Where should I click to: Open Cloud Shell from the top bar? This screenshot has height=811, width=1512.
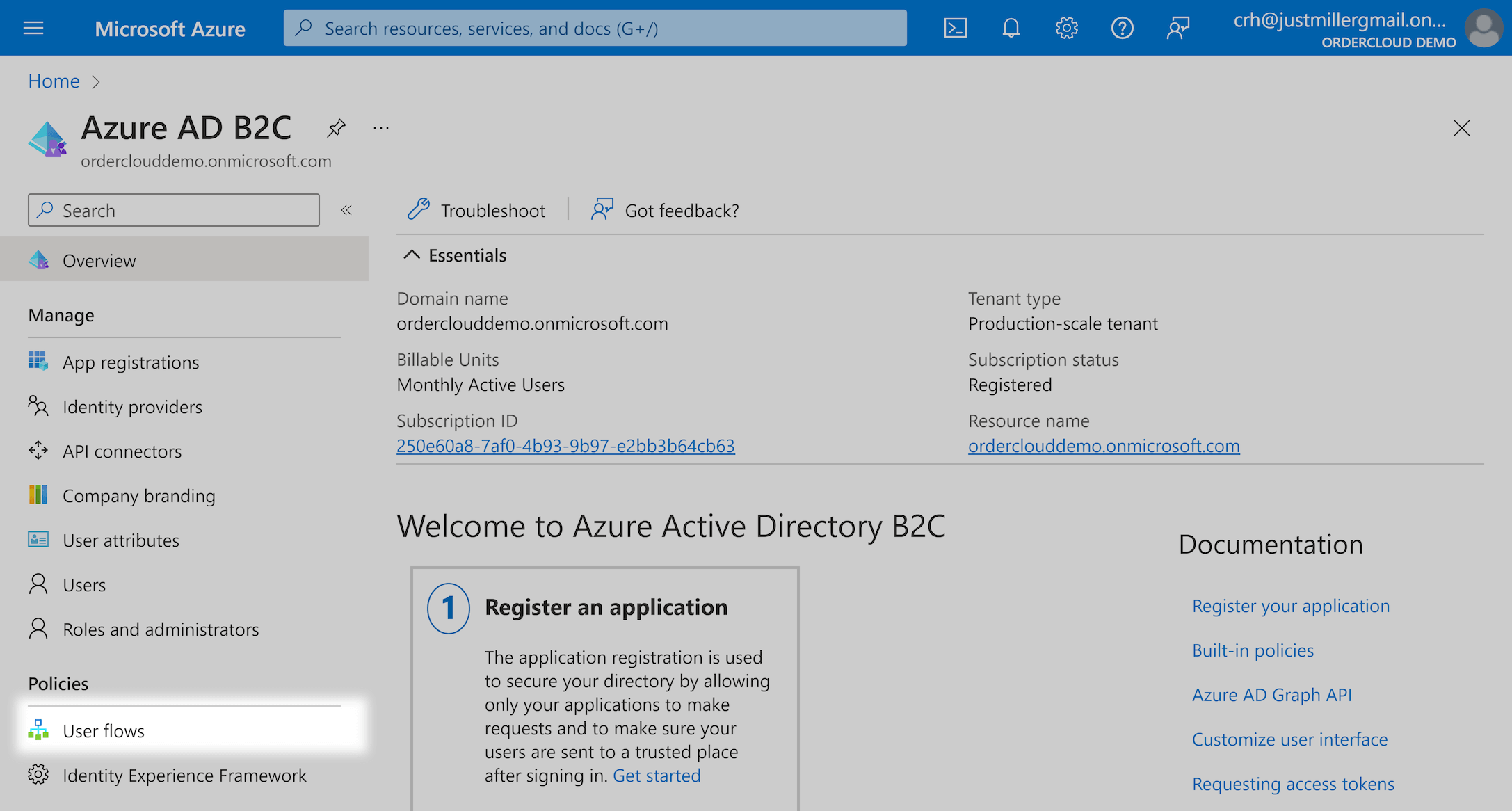(x=955, y=28)
